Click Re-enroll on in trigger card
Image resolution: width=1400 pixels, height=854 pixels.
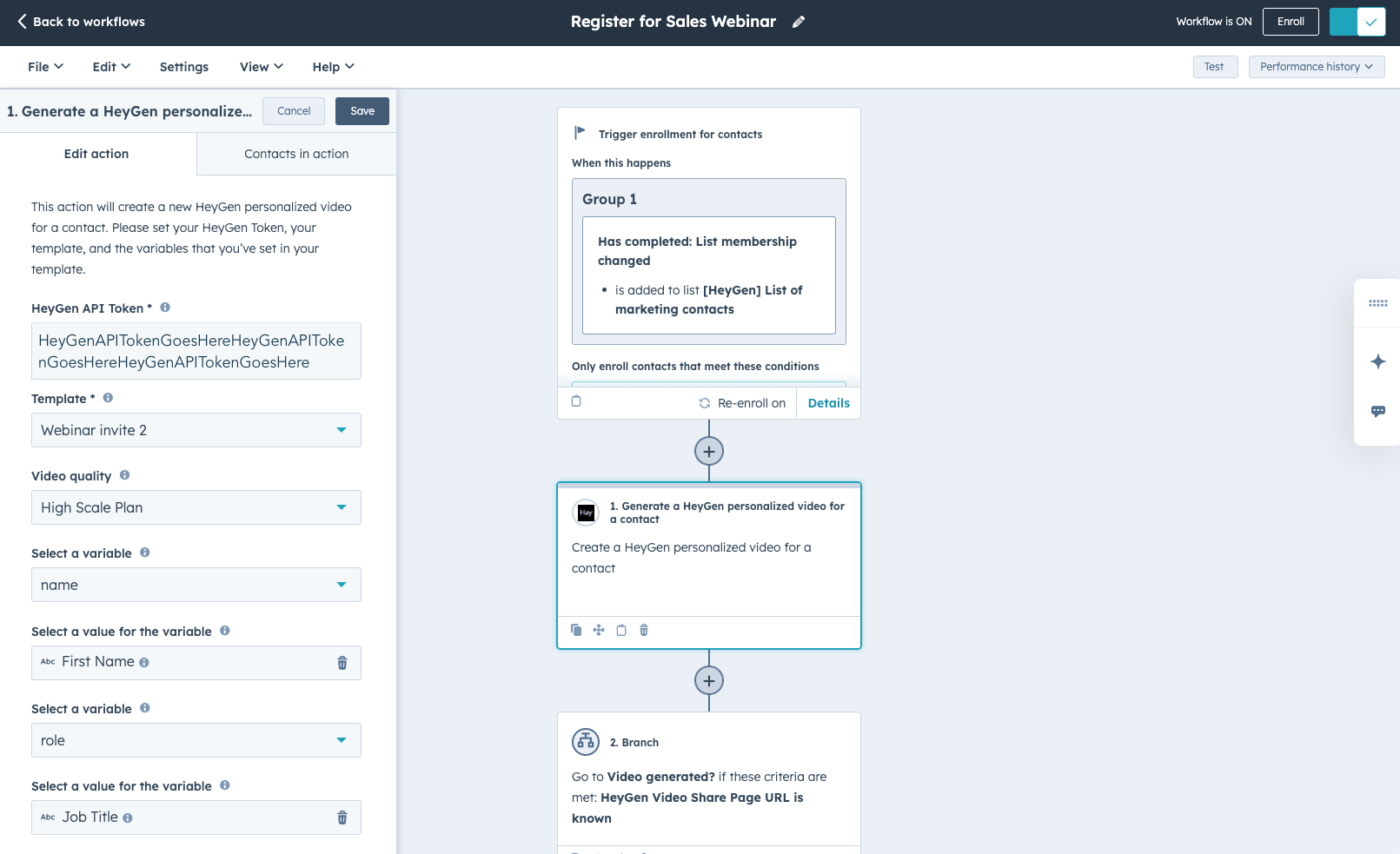[x=743, y=403]
